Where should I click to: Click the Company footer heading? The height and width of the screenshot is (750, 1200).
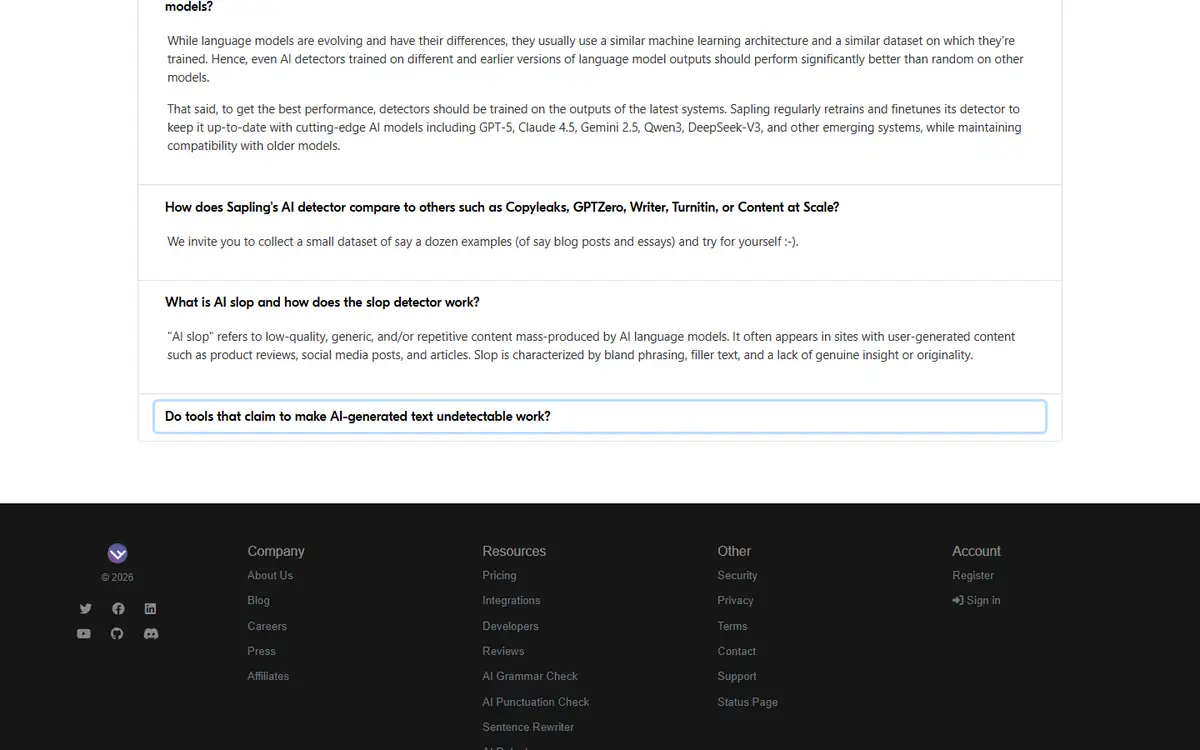coord(276,551)
